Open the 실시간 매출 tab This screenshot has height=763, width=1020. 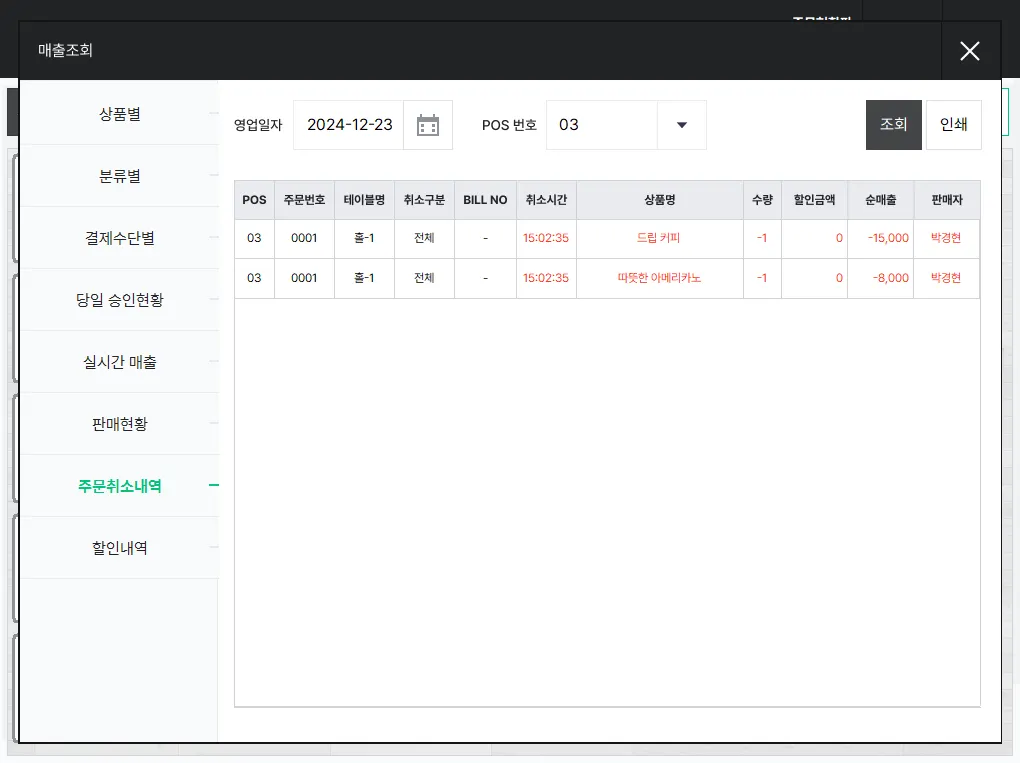pos(120,362)
